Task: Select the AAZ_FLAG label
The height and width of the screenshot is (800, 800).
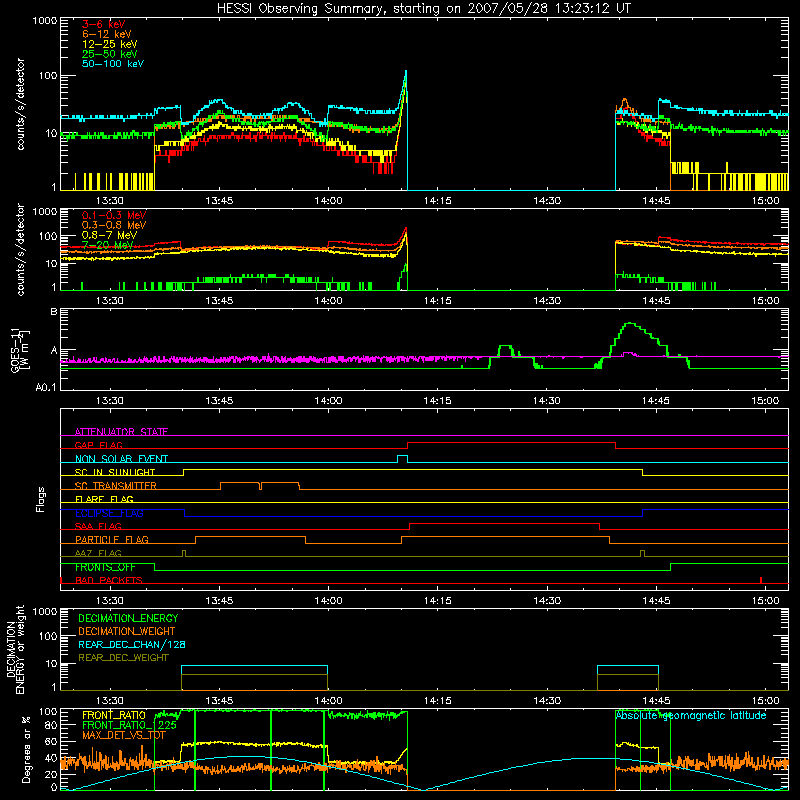Action: point(98,553)
